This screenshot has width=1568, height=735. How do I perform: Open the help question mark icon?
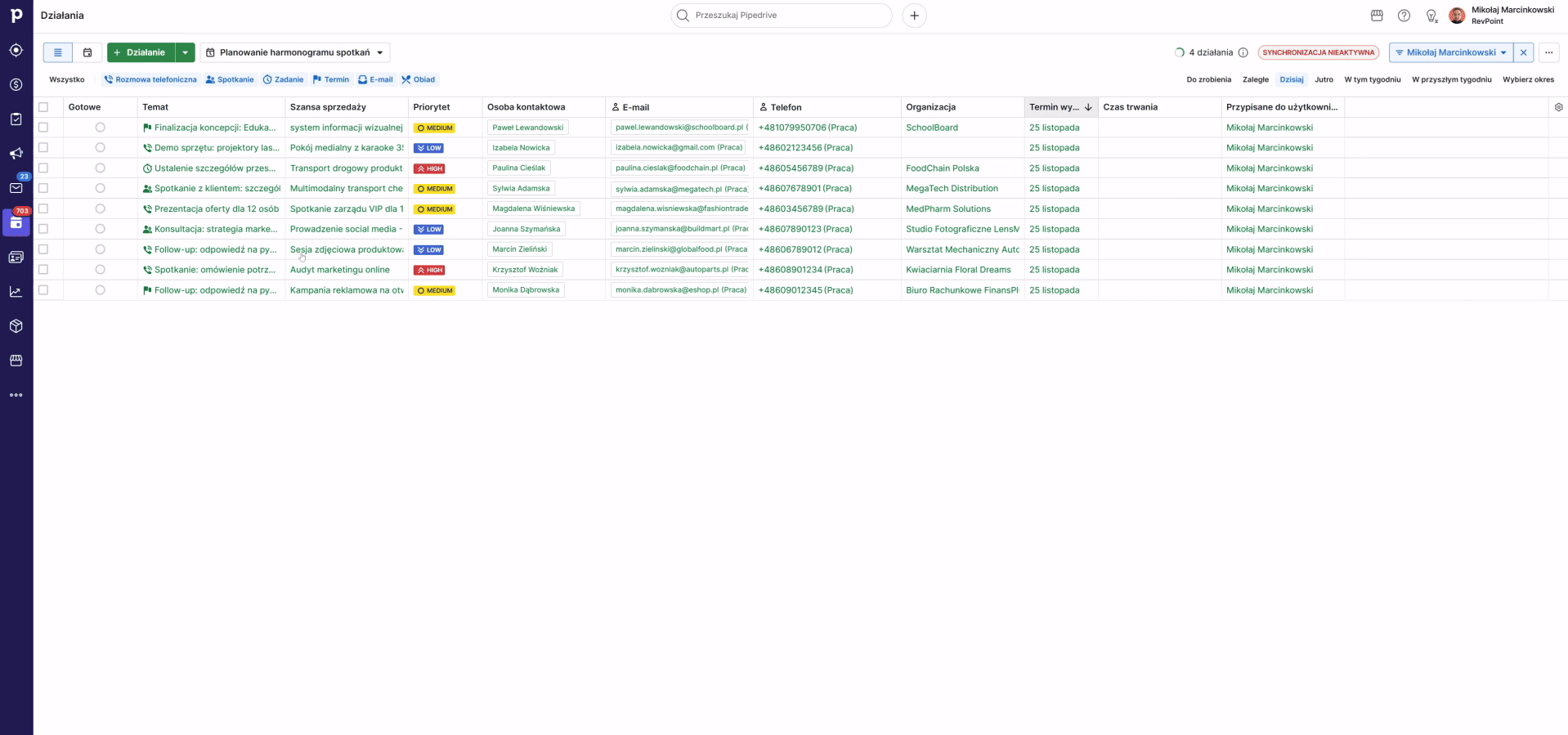(1404, 16)
